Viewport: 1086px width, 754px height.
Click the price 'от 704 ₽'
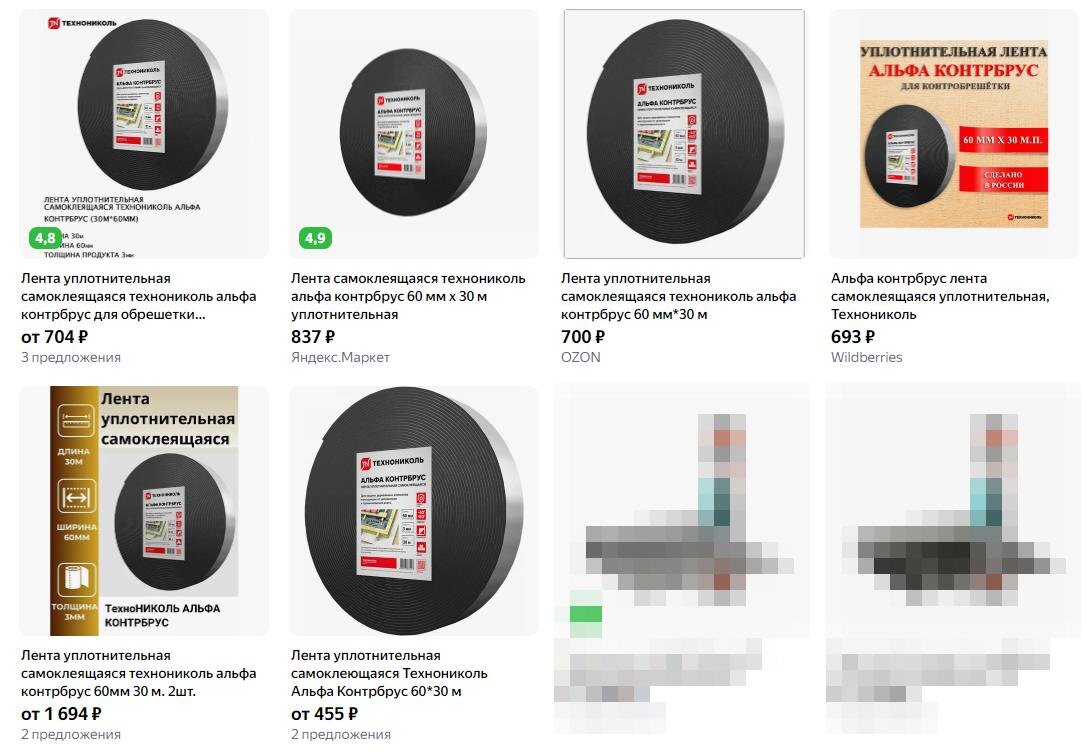(55, 337)
